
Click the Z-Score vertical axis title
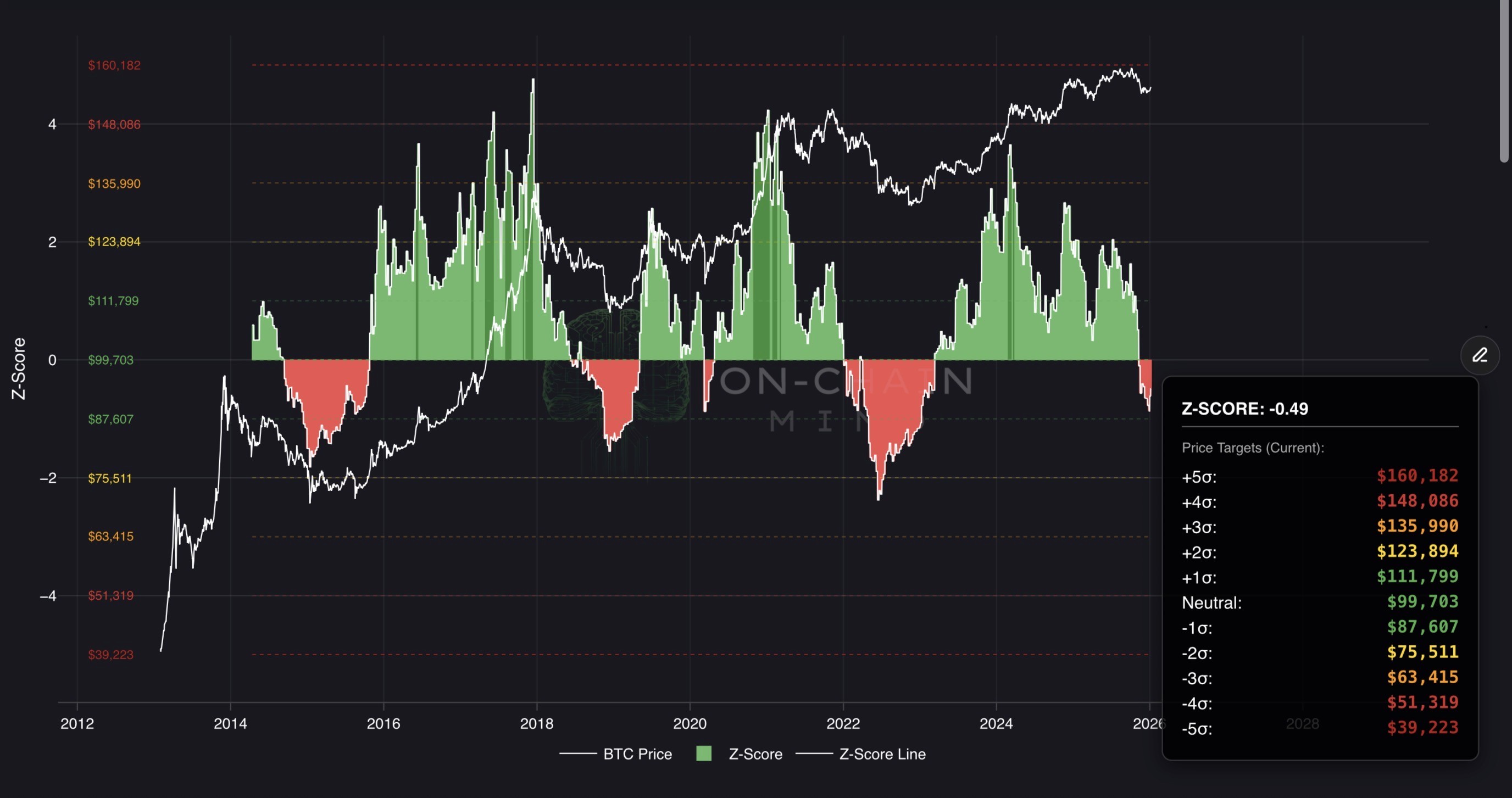pos(19,369)
